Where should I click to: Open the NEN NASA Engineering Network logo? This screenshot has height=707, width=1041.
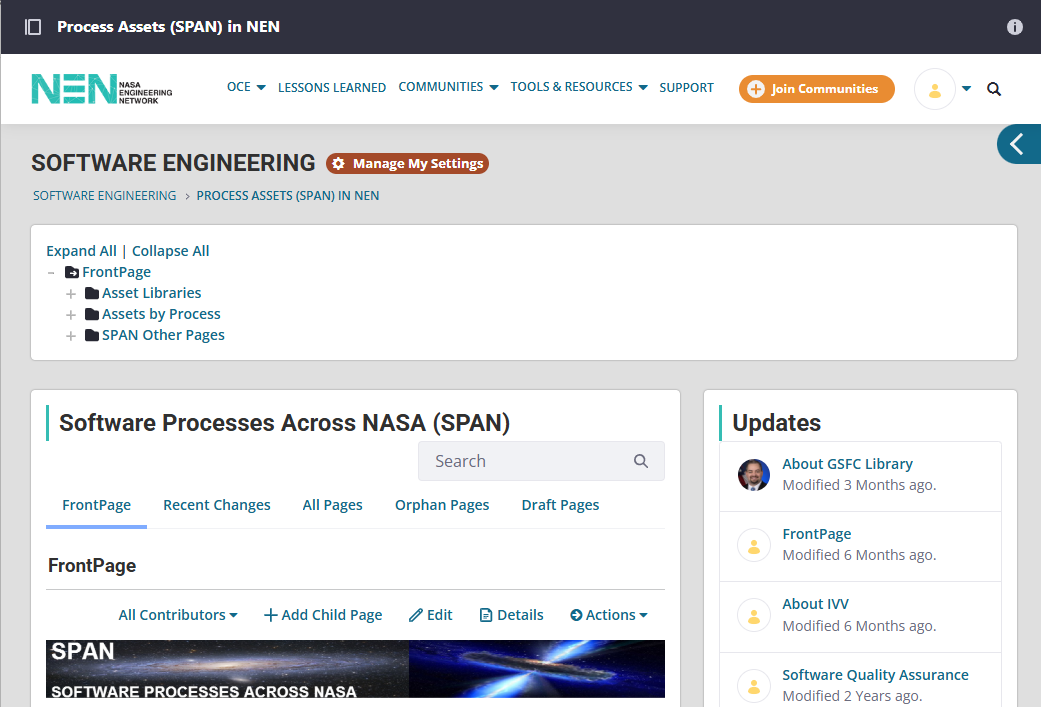click(x=101, y=89)
